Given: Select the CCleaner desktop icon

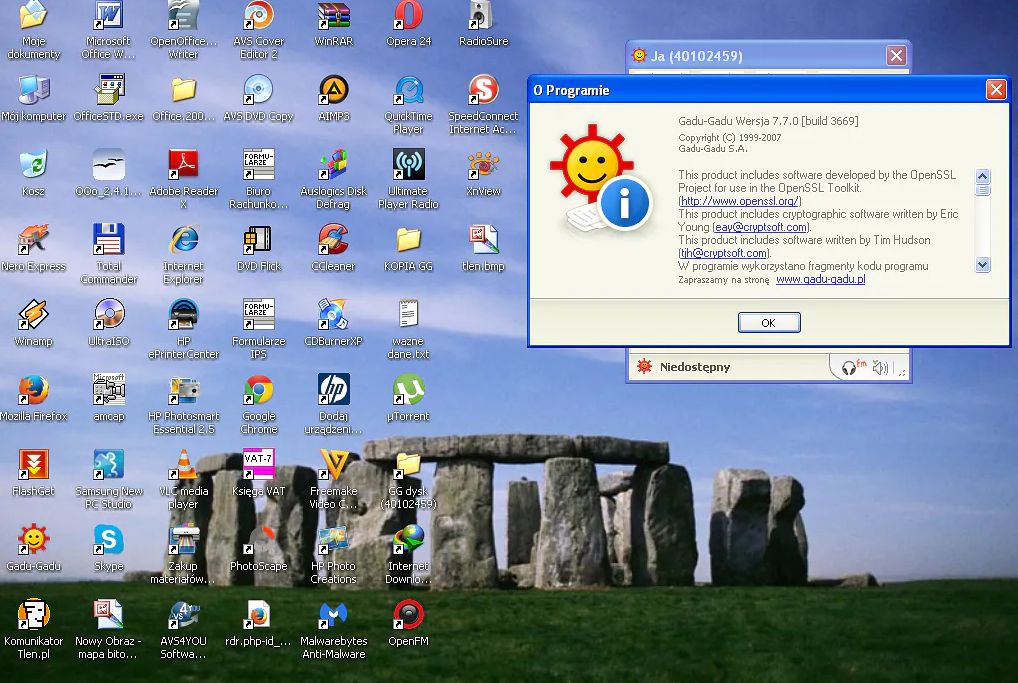Looking at the screenshot, I should [x=334, y=249].
